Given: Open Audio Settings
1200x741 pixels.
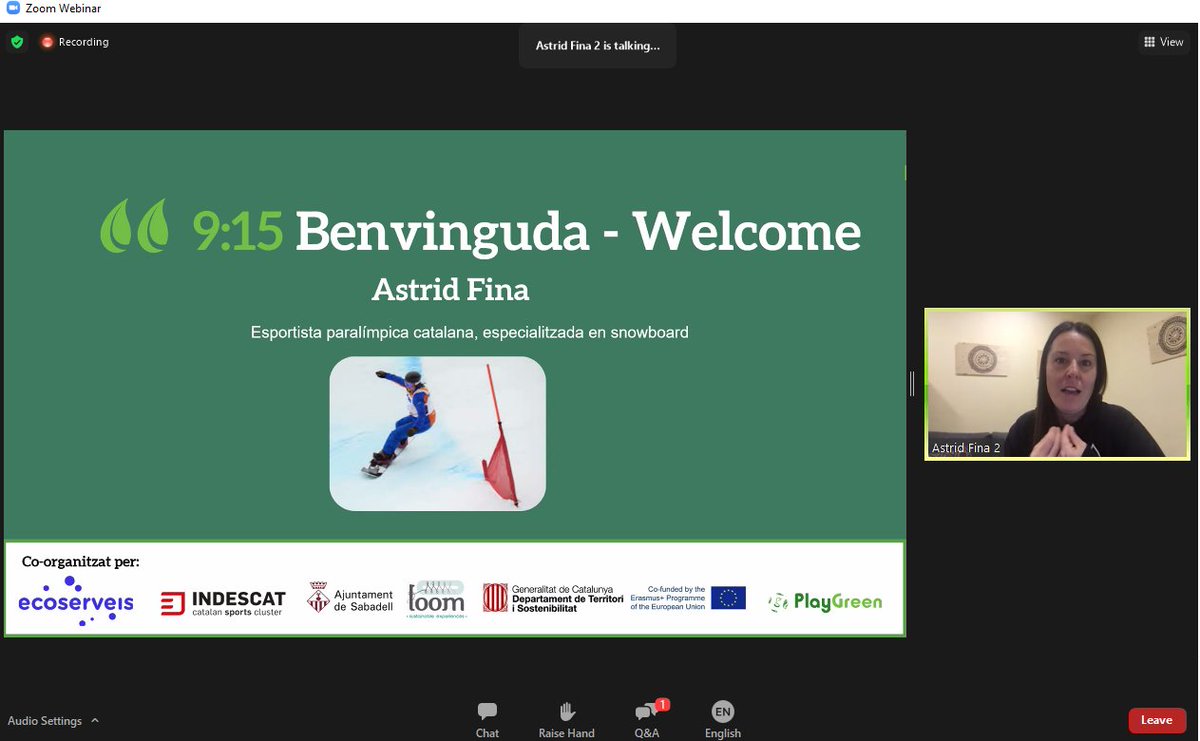Looking at the screenshot, I should 45,721.
